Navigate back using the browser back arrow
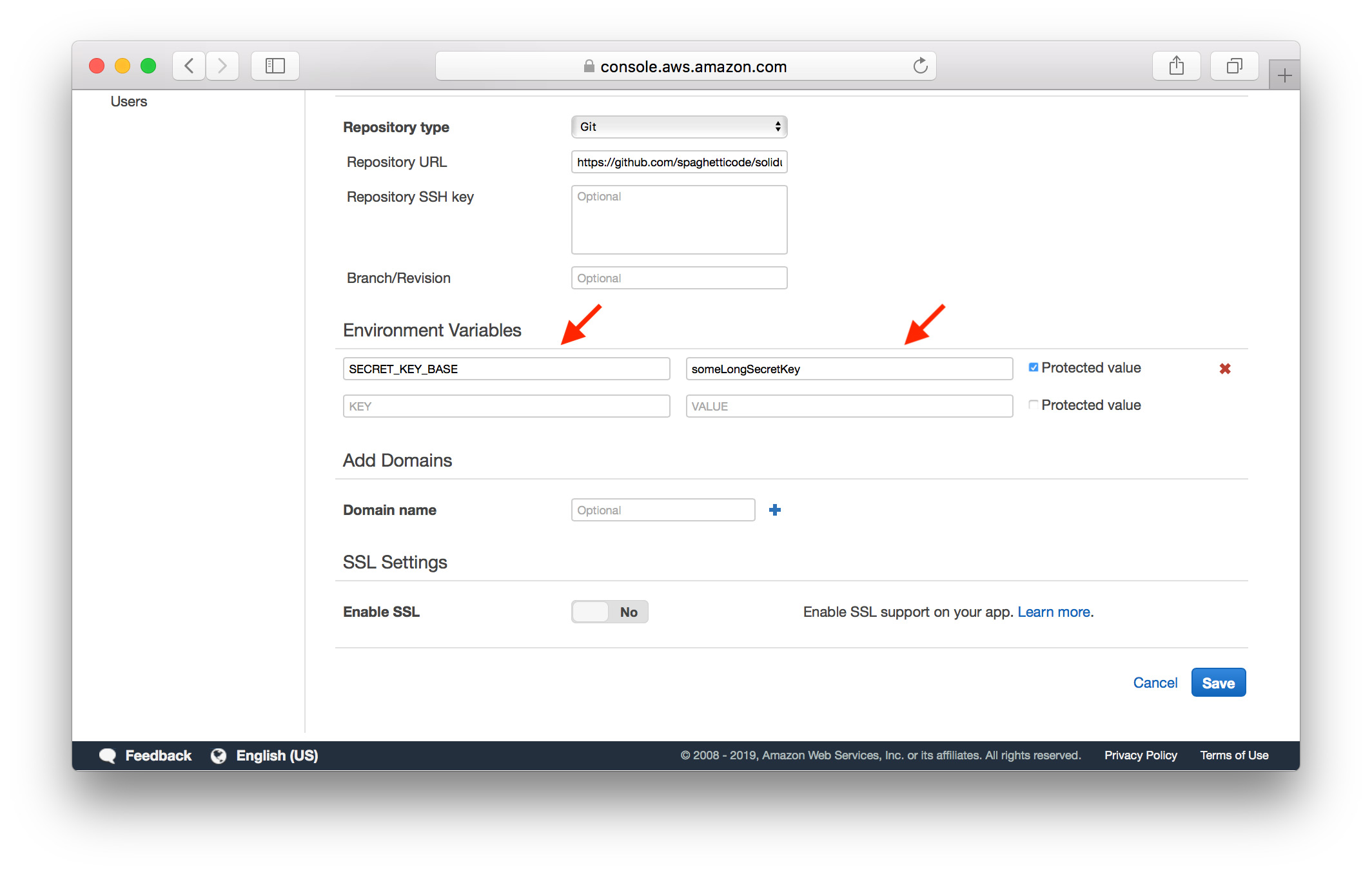The height and width of the screenshot is (874, 1372). [188, 65]
